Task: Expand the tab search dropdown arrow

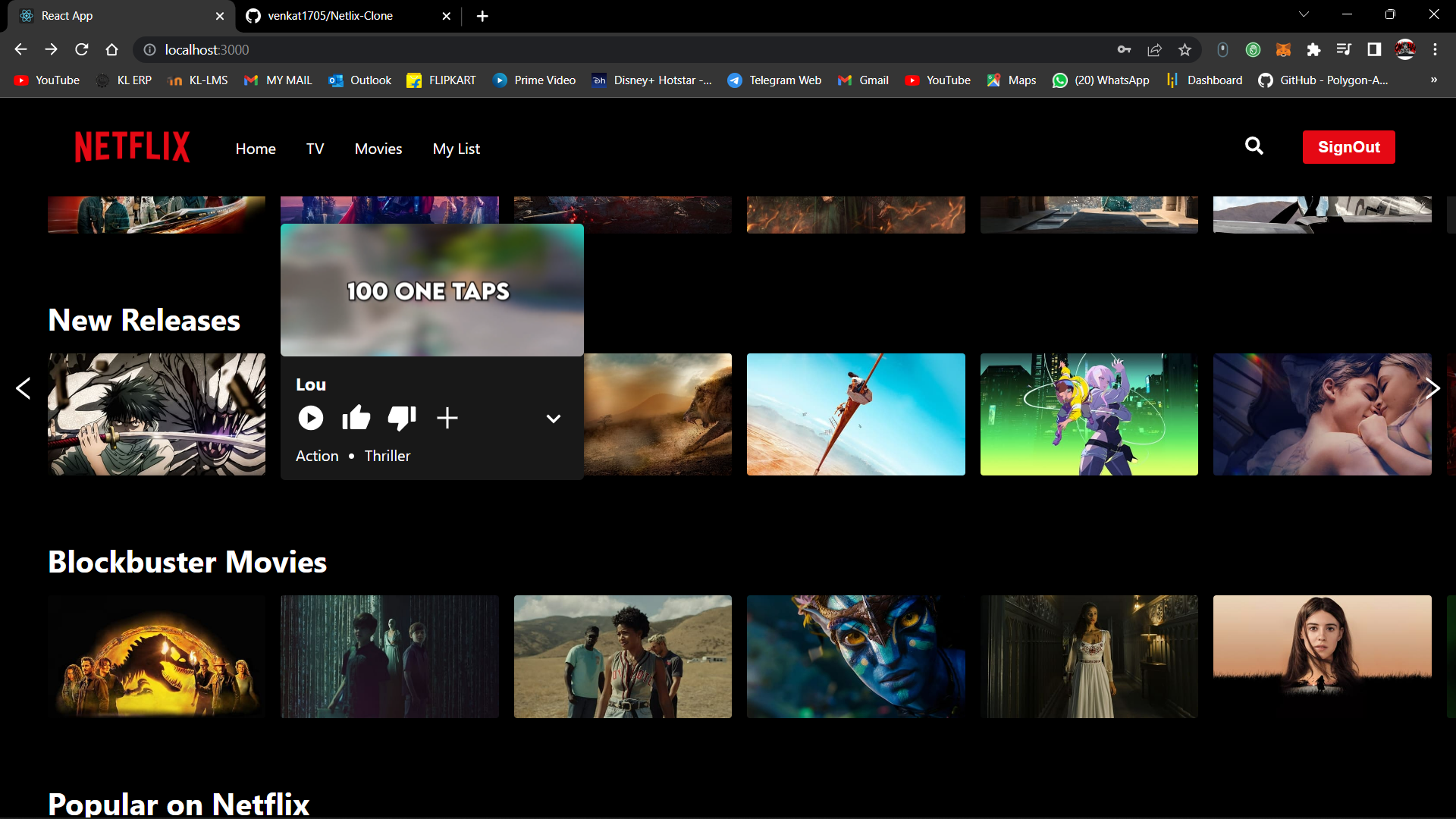Action: [1304, 14]
